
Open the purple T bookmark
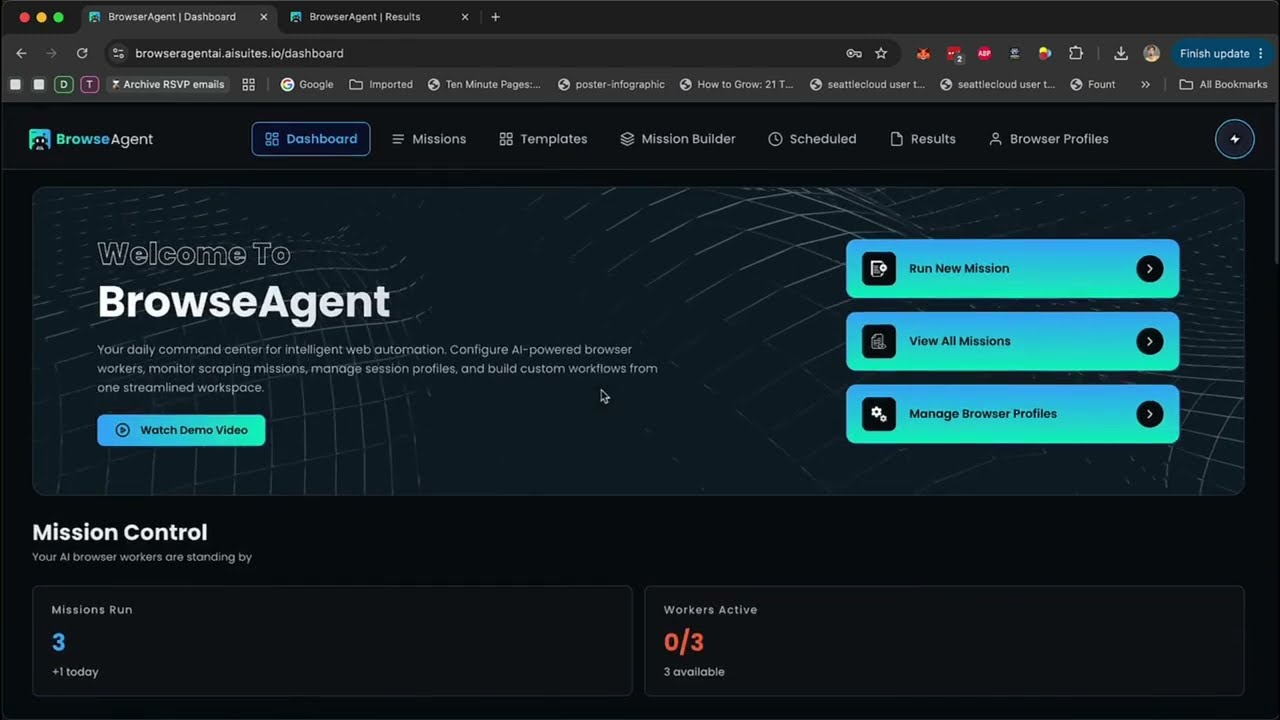(x=89, y=84)
